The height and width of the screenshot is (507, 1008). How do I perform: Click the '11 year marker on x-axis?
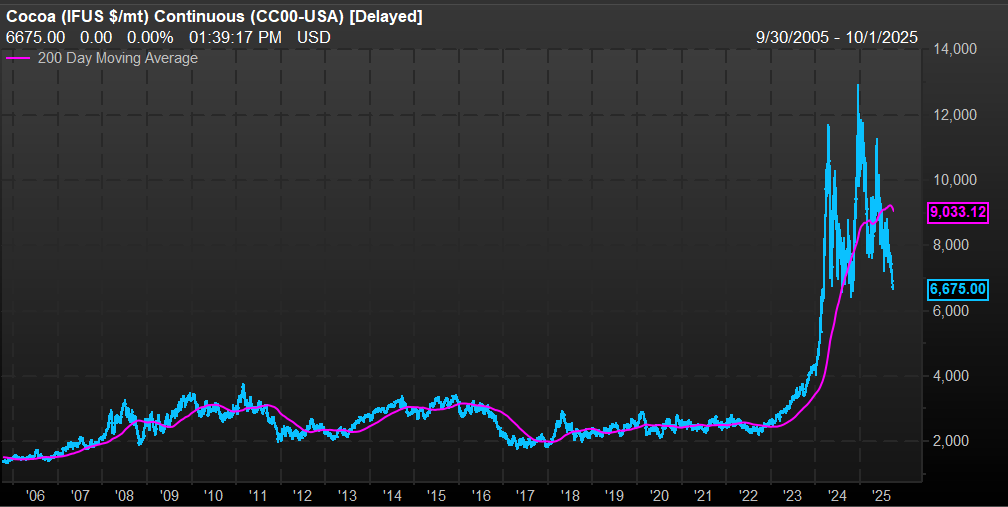point(258,495)
